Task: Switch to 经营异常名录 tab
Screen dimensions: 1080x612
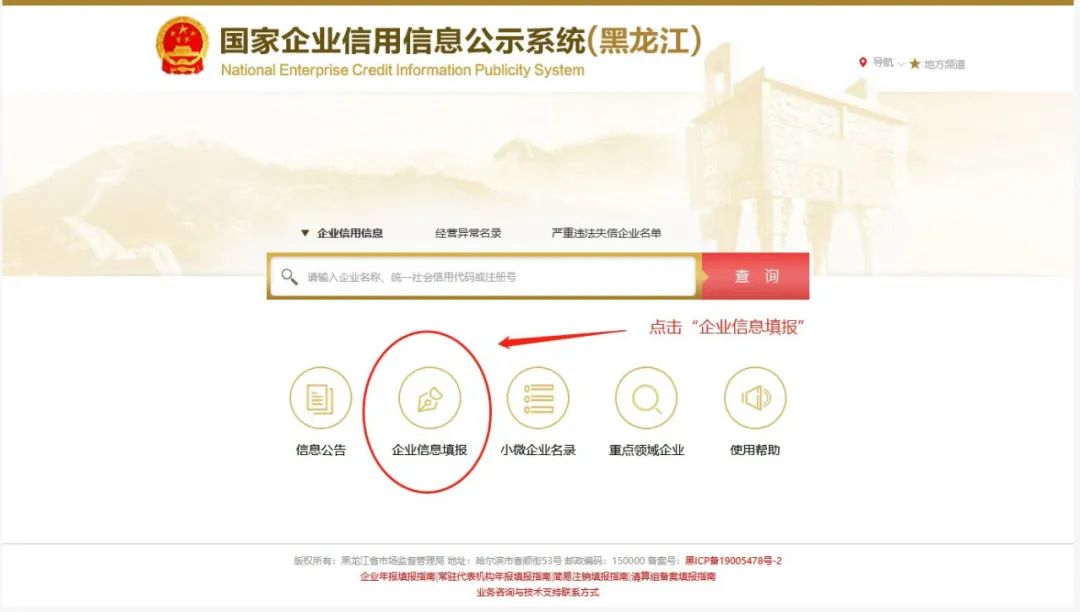Action: click(468, 233)
